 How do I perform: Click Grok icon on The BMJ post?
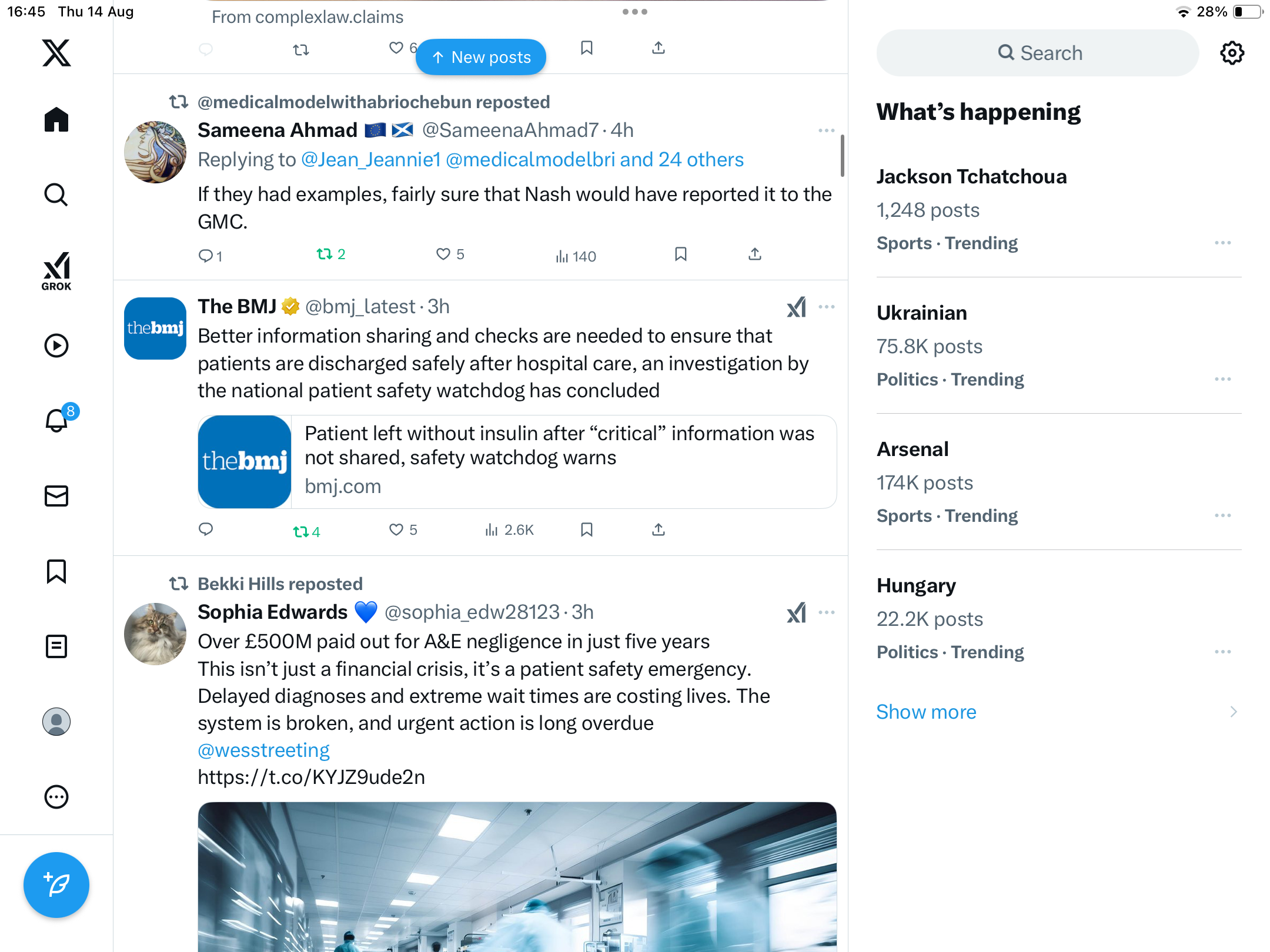pos(796,307)
